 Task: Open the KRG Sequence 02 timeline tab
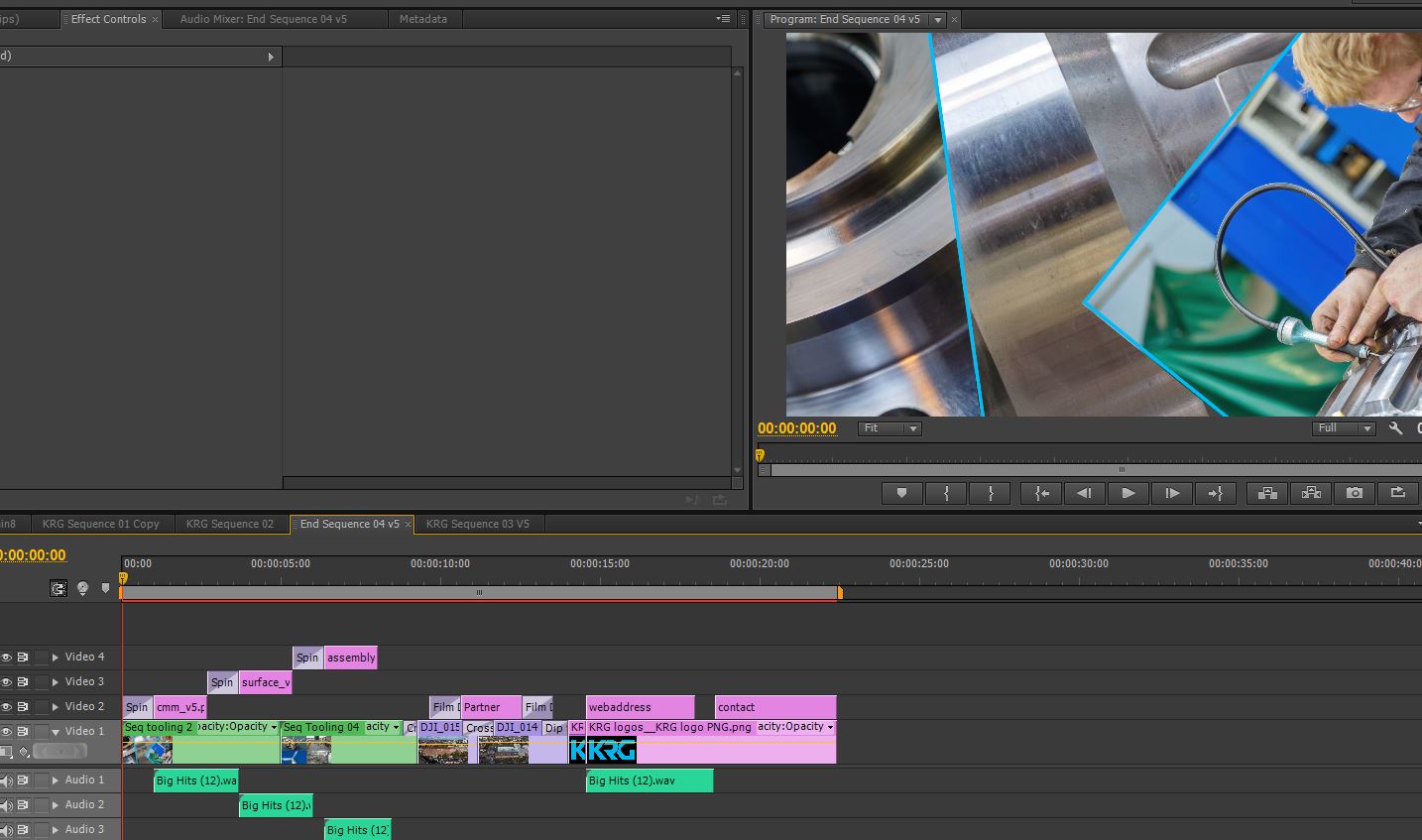point(229,523)
